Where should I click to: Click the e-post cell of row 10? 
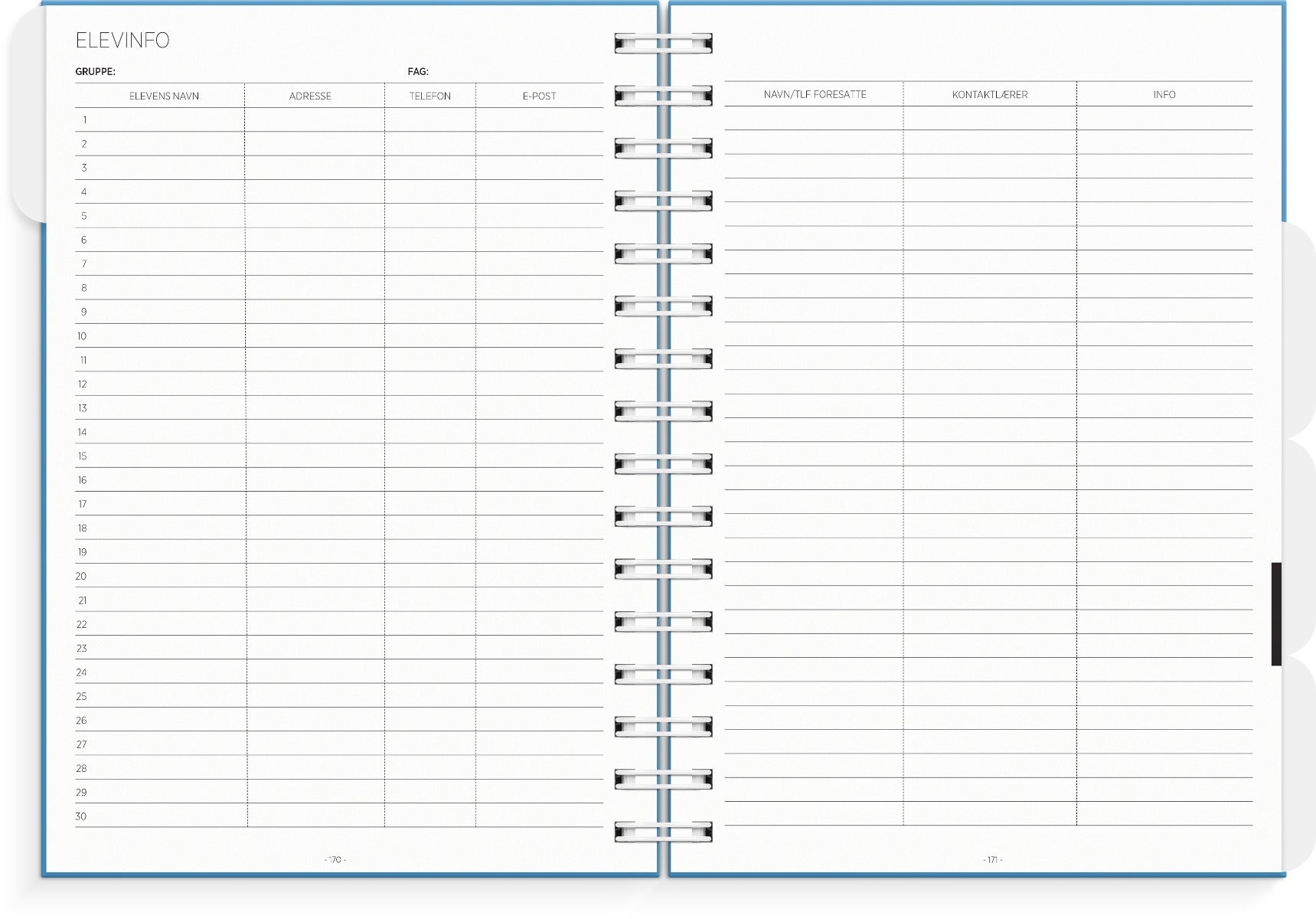[539, 336]
